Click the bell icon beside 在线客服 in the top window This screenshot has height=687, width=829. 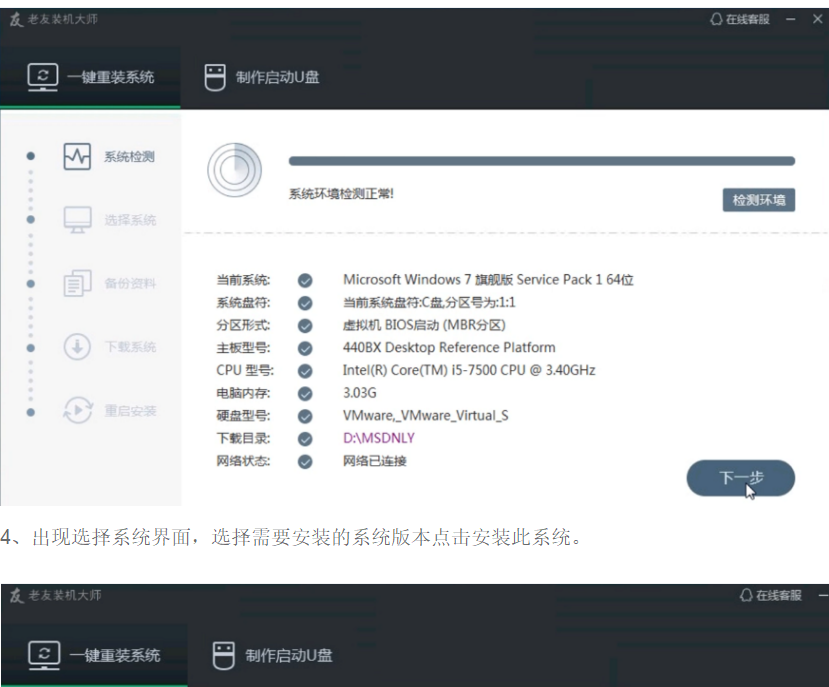pyautogui.click(x=716, y=20)
